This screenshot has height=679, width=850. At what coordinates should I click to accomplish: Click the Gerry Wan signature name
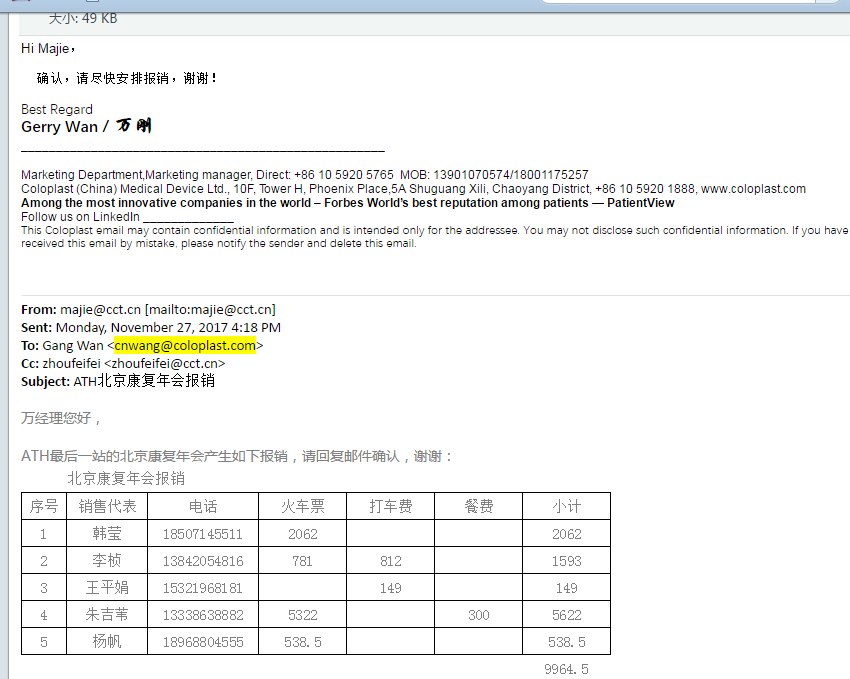click(x=60, y=127)
